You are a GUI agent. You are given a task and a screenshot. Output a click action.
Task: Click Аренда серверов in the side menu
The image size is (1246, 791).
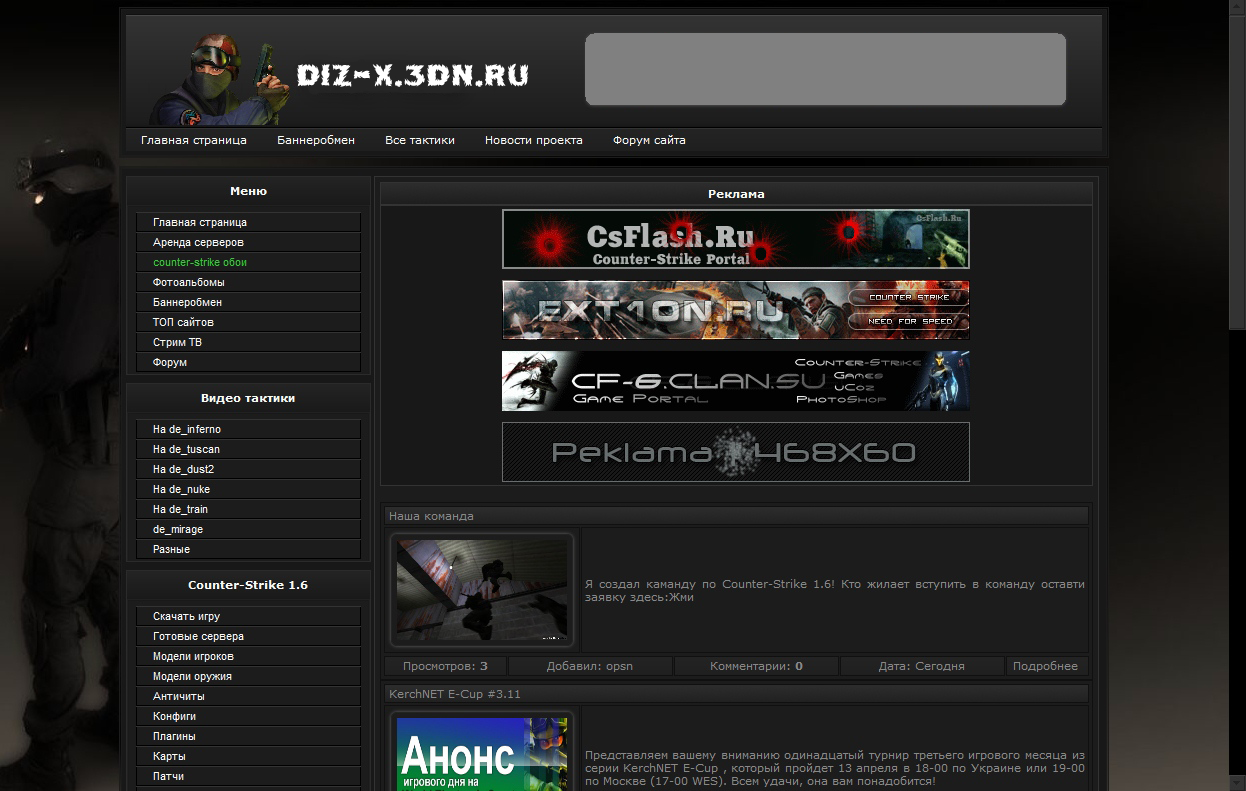pos(198,242)
